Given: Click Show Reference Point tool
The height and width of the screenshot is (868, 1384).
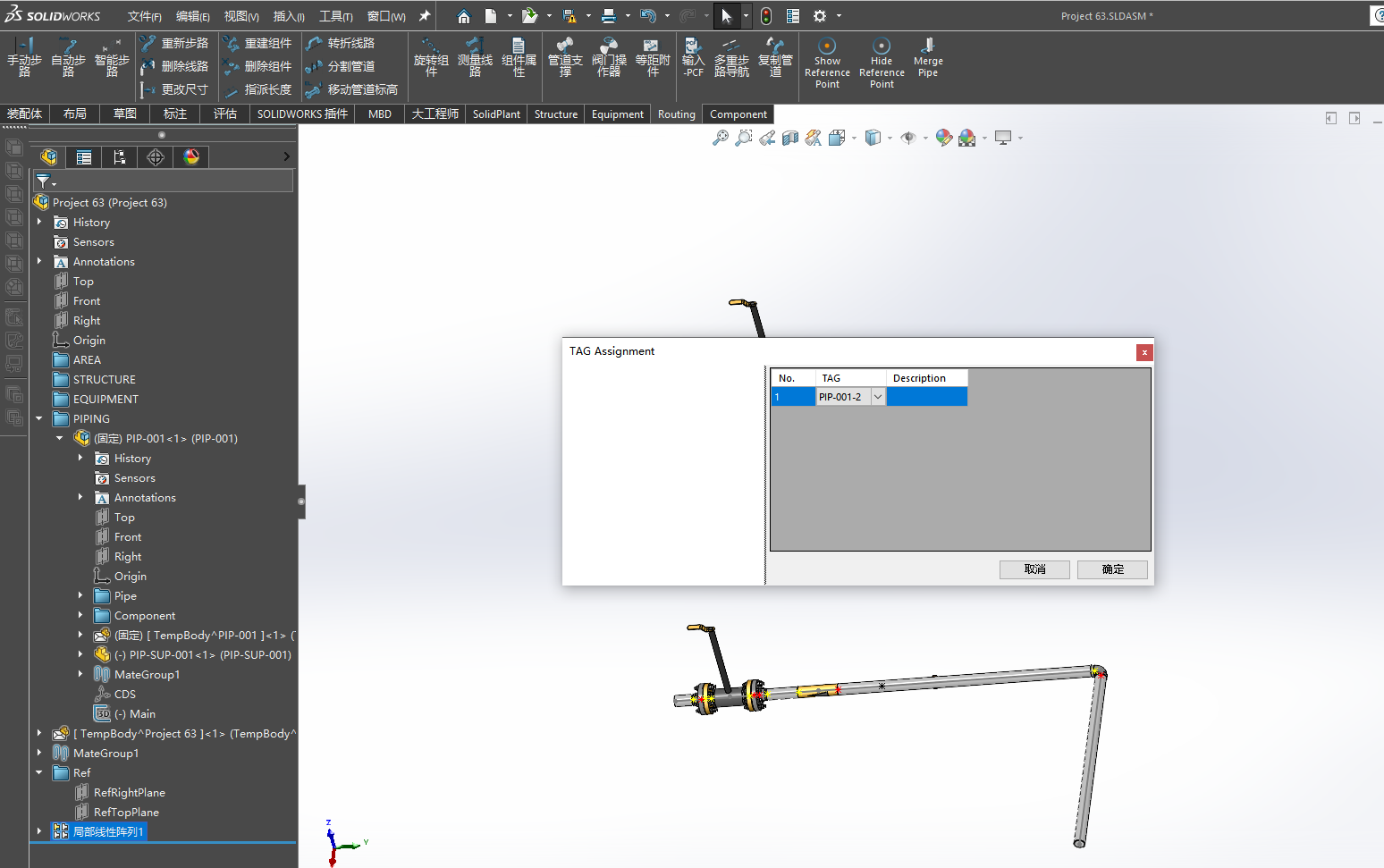Looking at the screenshot, I should (827, 63).
